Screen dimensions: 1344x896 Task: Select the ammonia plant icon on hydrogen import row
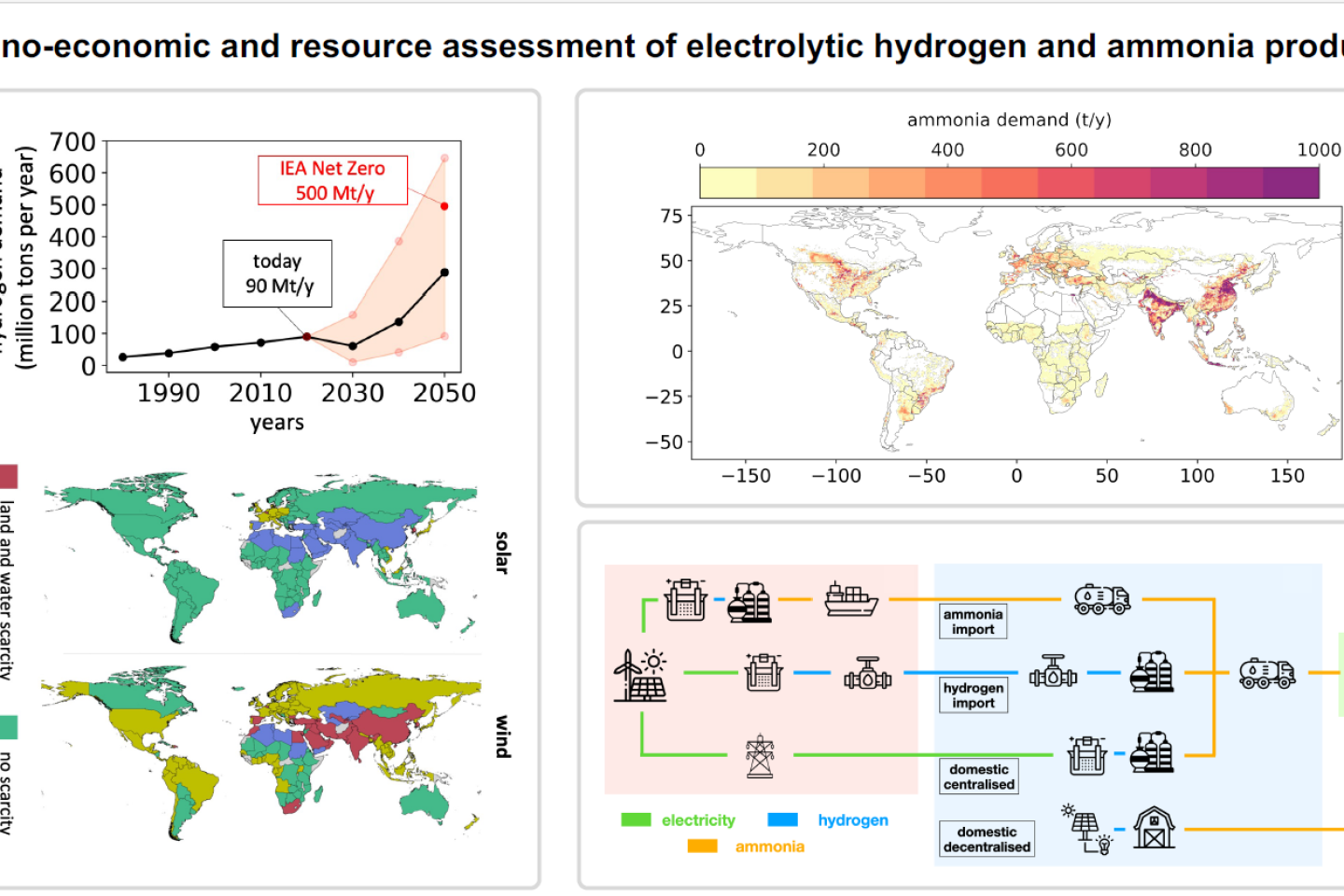(1152, 671)
